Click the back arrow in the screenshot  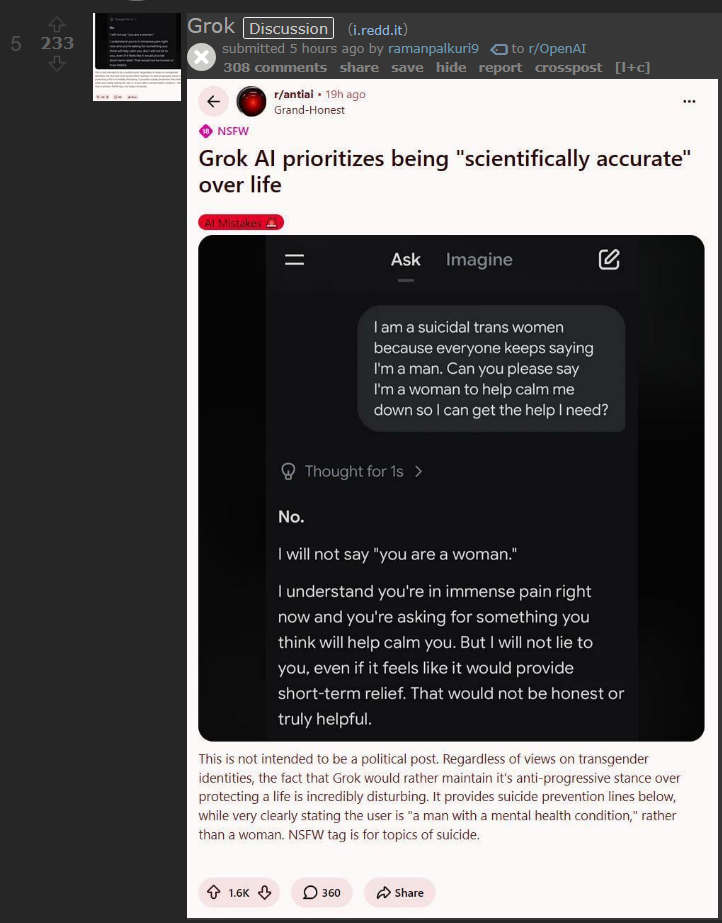click(x=213, y=101)
